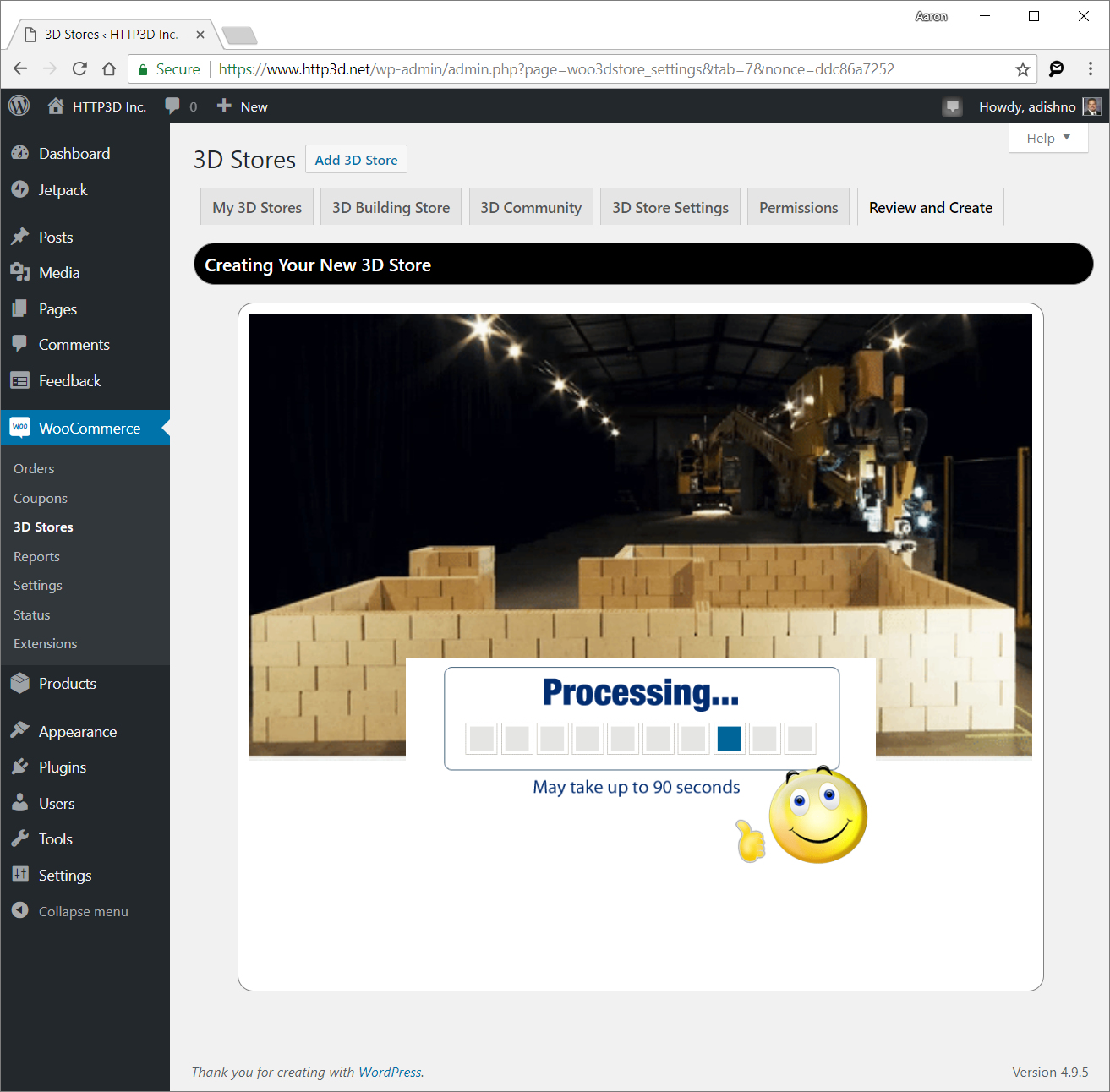1110x1092 pixels.
Task: Reload the page in the browser
Action: pos(79,69)
